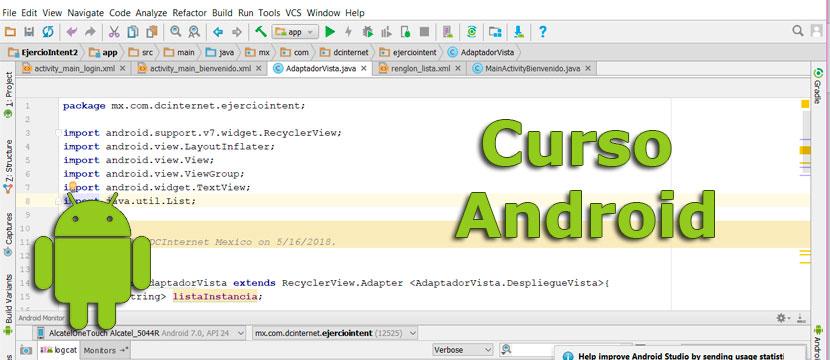This screenshot has width=830, height=360.
Task: Click the Search Everywhere magnifier at top right
Action: coord(798,31)
